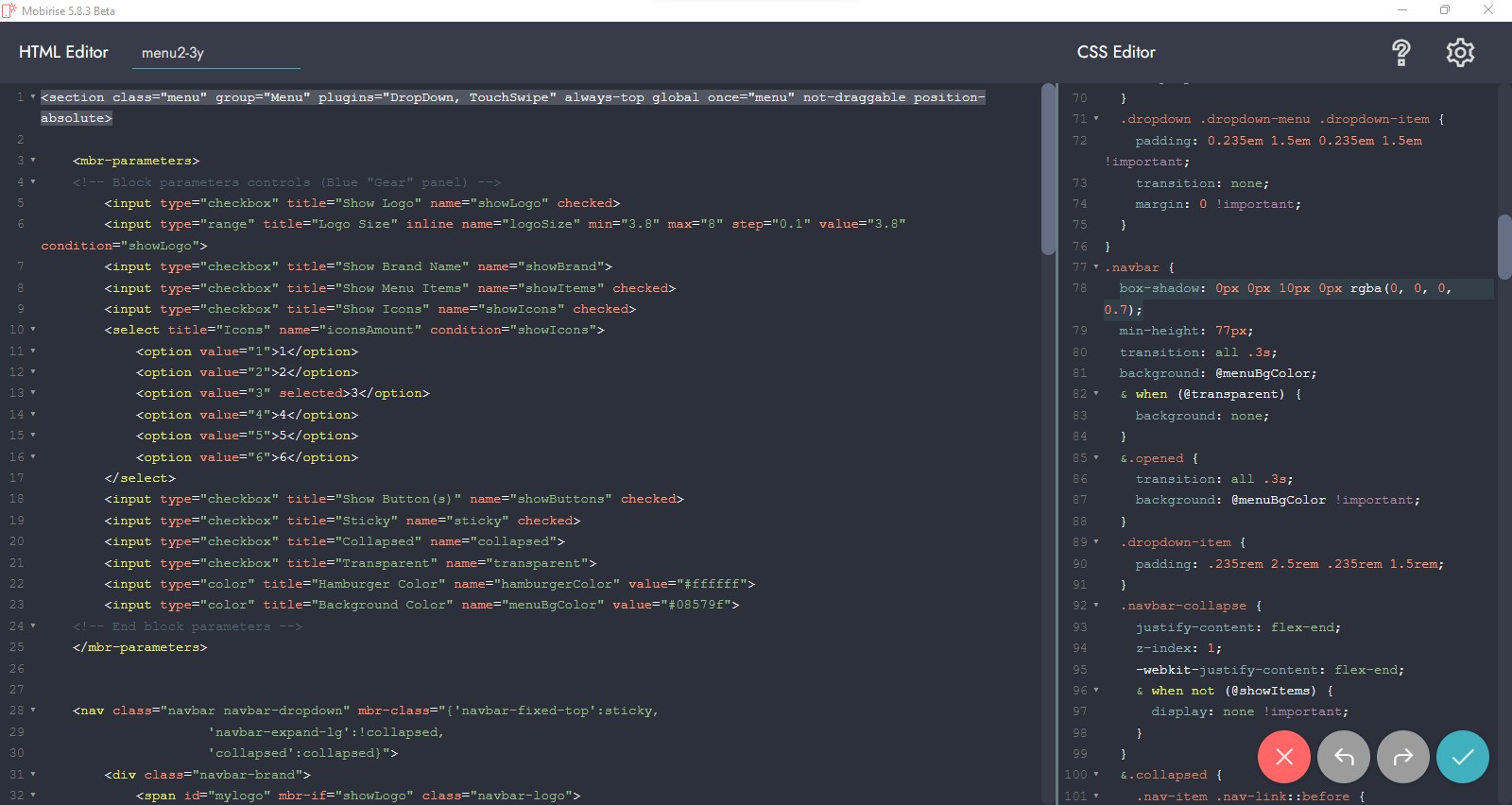Click the redo arrow button
1512x805 pixels.
coord(1403,757)
